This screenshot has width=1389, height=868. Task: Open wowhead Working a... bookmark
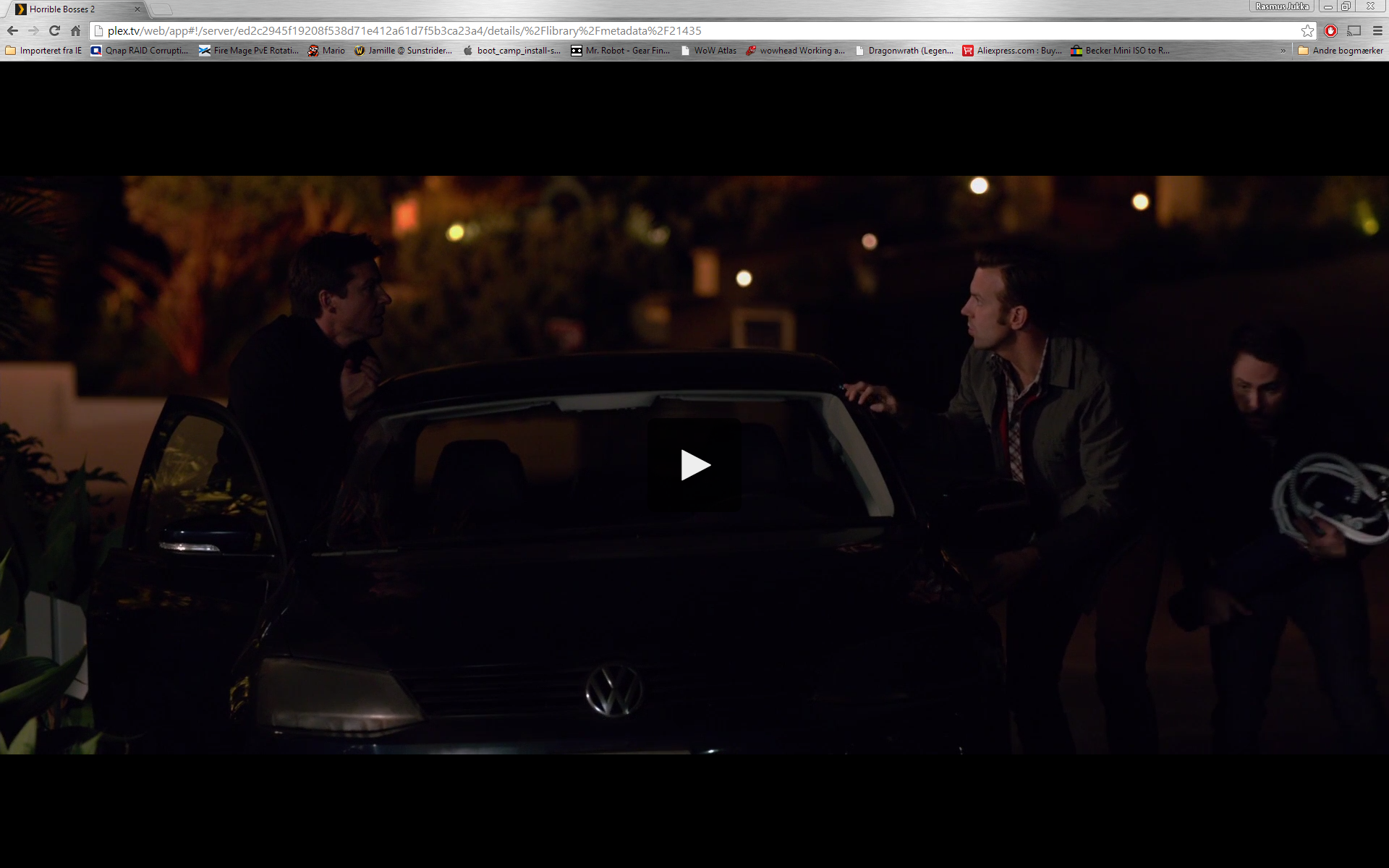point(795,51)
